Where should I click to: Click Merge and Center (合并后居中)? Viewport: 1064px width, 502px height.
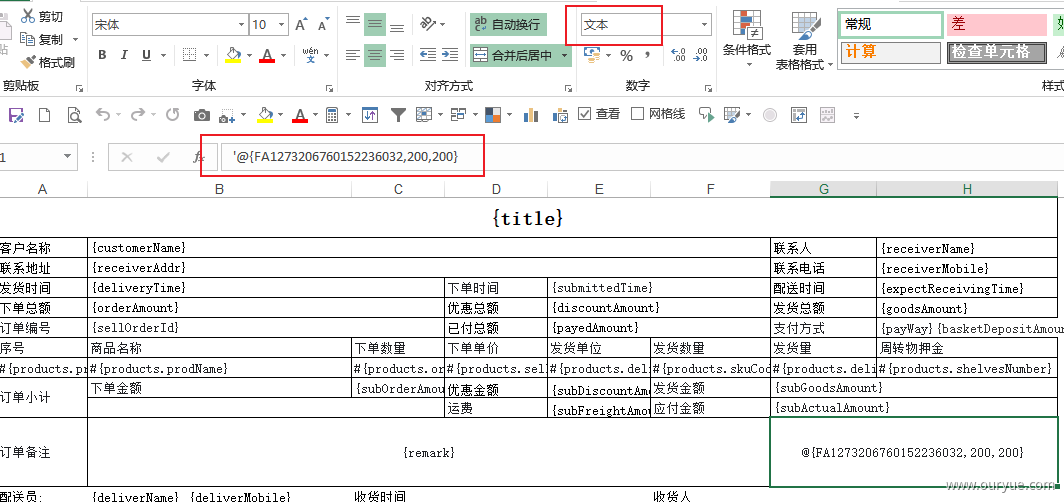[514, 55]
